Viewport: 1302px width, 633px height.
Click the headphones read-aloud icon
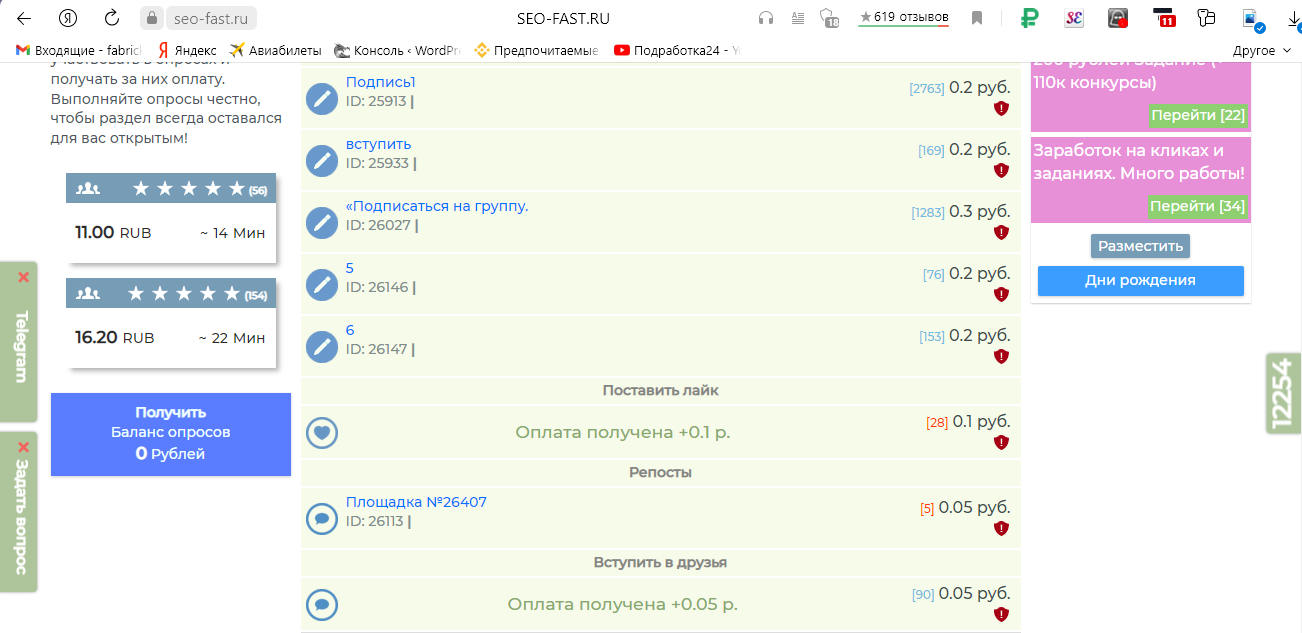click(x=767, y=18)
